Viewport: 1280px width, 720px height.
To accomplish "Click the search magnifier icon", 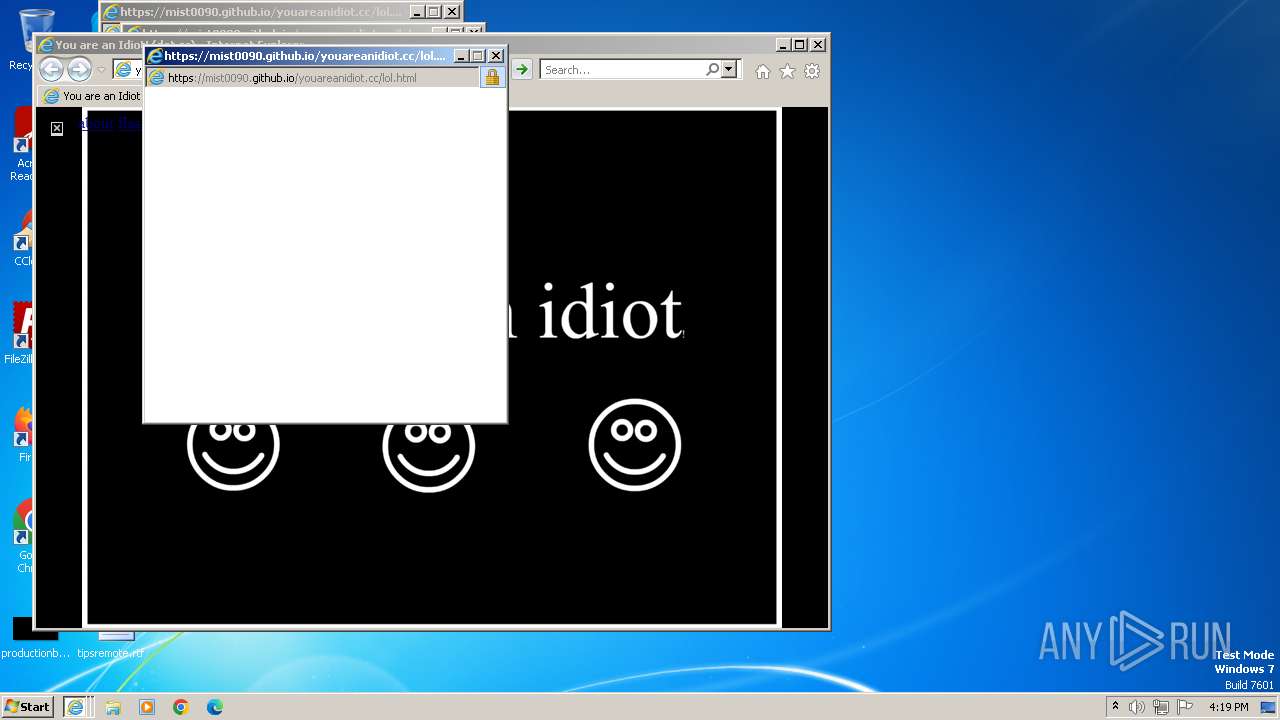I will [712, 69].
